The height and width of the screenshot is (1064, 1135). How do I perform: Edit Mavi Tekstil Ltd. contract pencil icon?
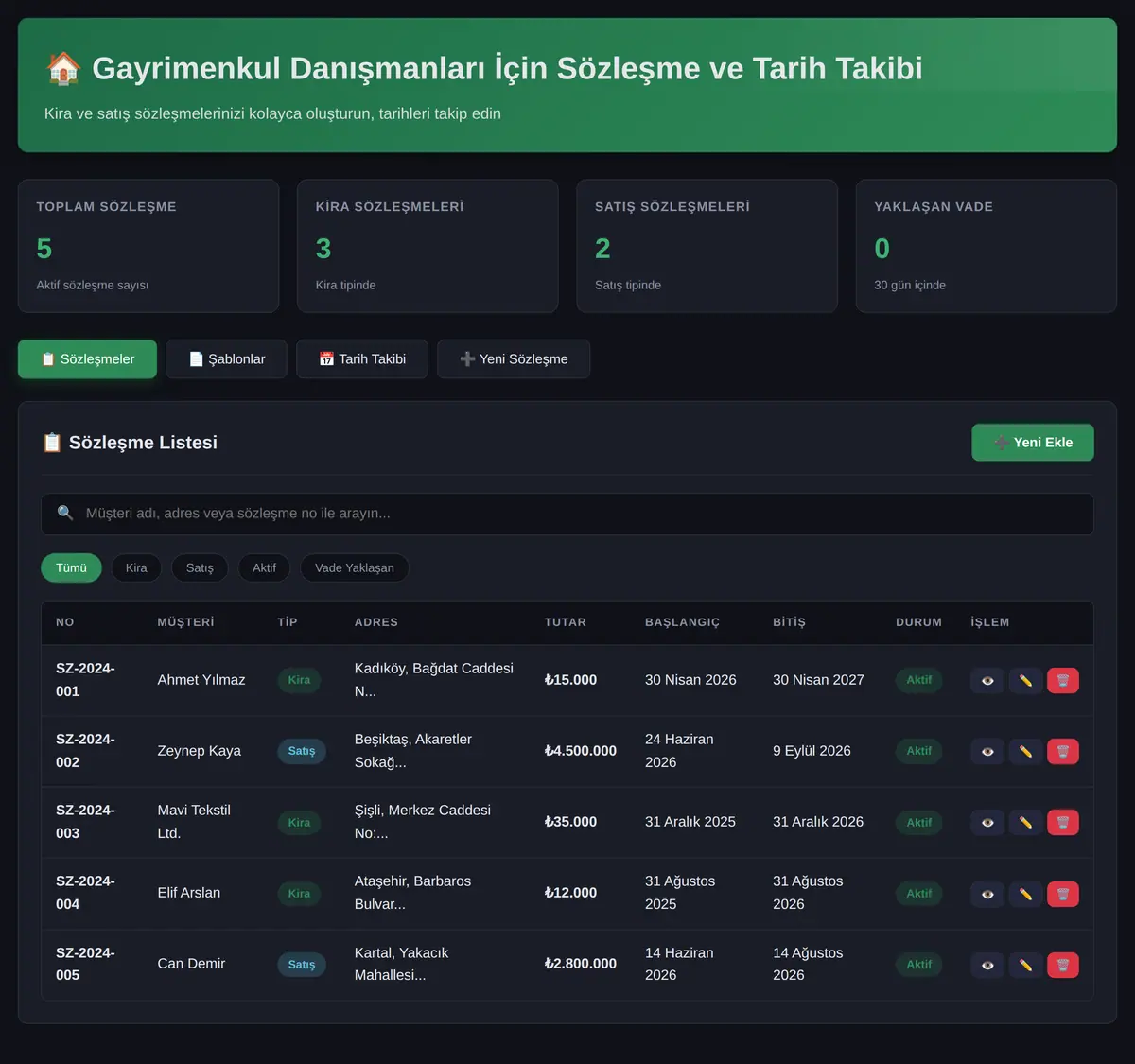click(x=1025, y=823)
